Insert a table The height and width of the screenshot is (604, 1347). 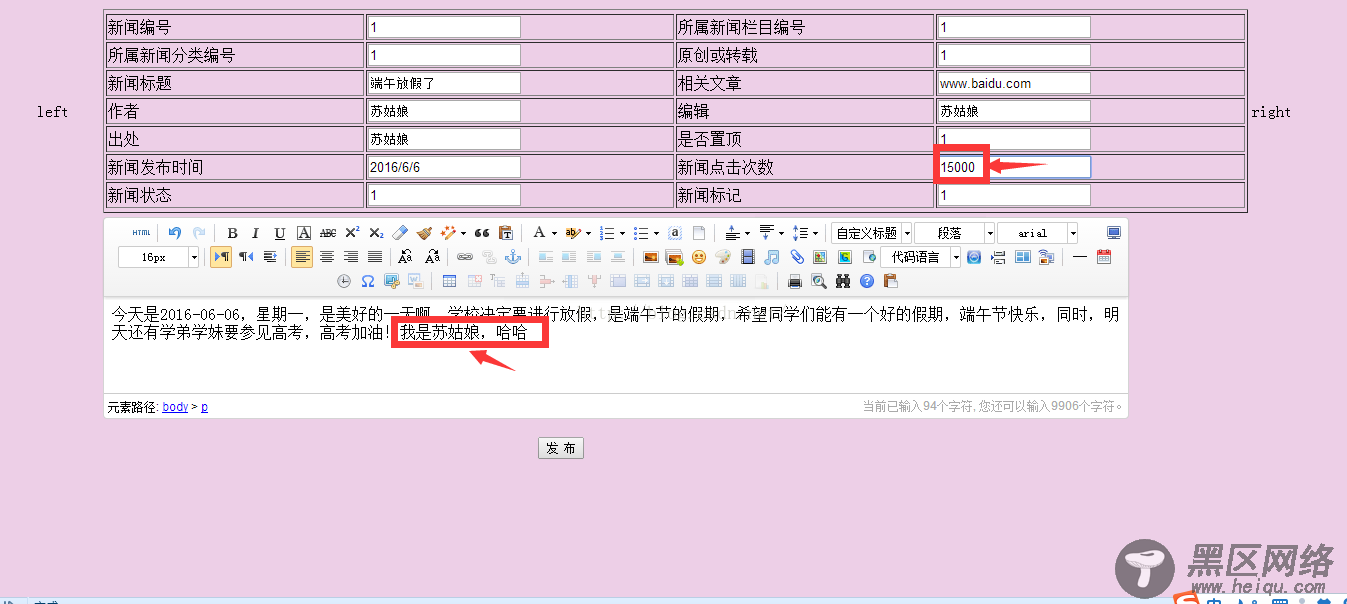(x=449, y=281)
